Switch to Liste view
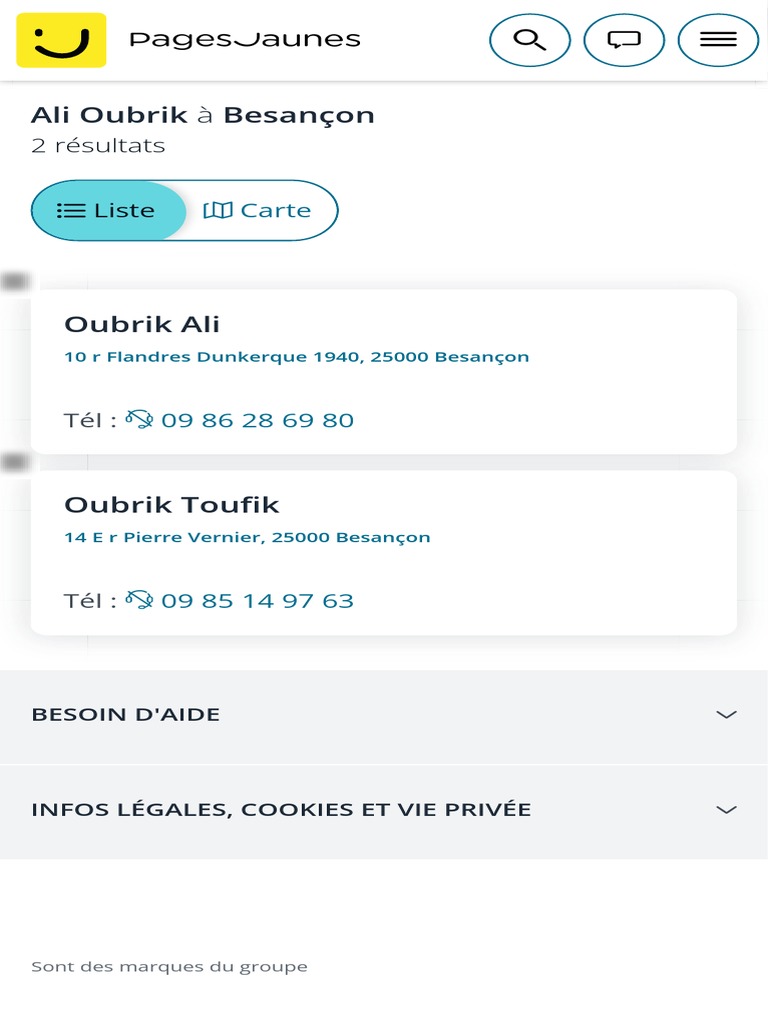 109,211
